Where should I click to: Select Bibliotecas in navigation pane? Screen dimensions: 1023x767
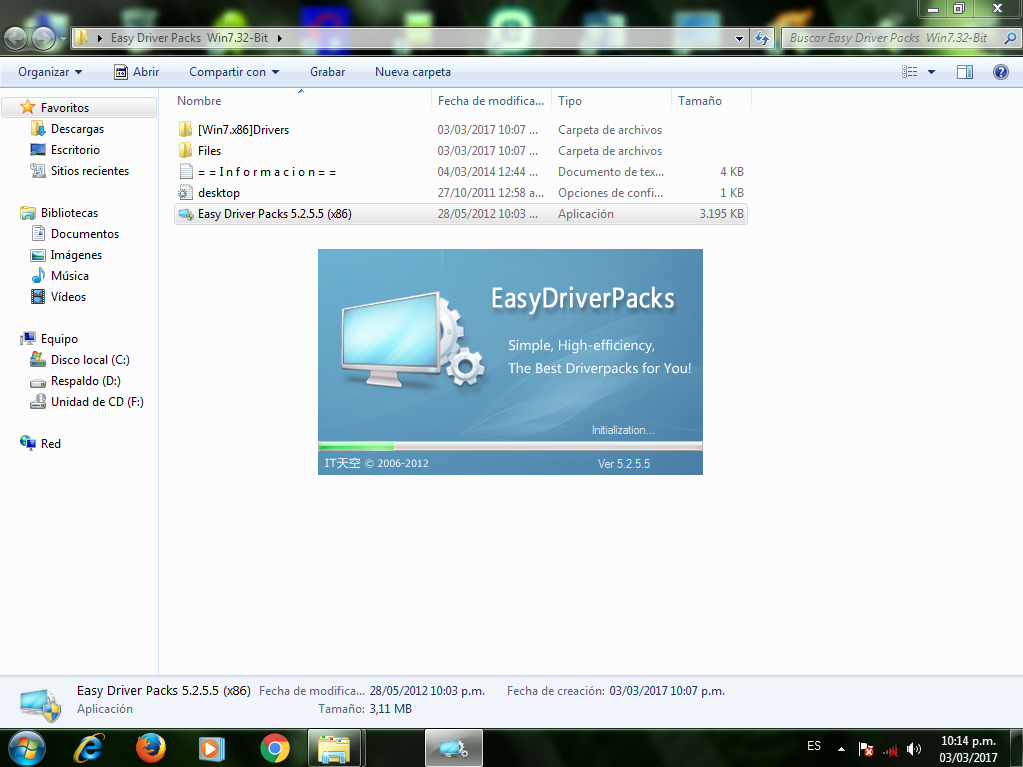59,213
